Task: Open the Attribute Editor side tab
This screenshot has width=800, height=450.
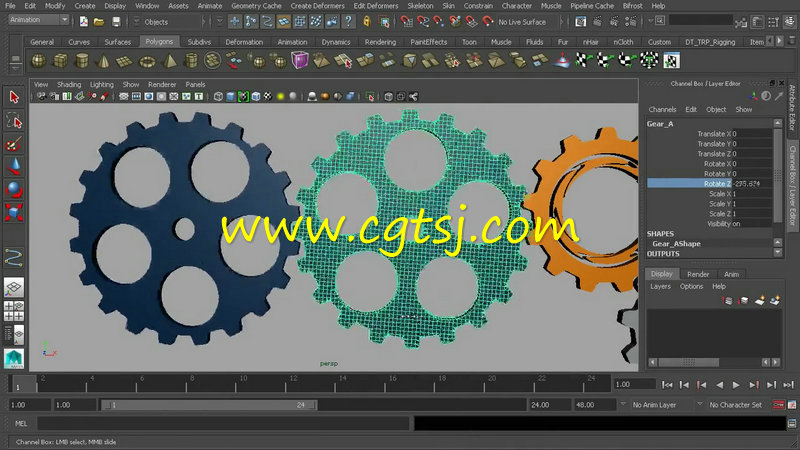Action: point(792,108)
